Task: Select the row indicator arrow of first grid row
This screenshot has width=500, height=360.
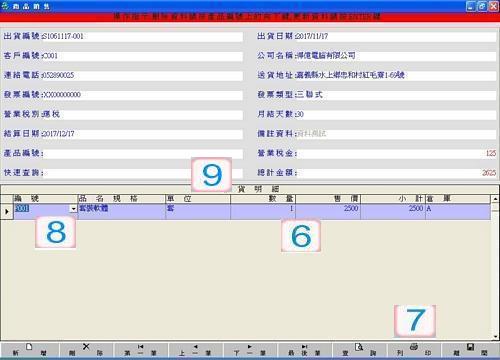Action: click(x=7, y=211)
